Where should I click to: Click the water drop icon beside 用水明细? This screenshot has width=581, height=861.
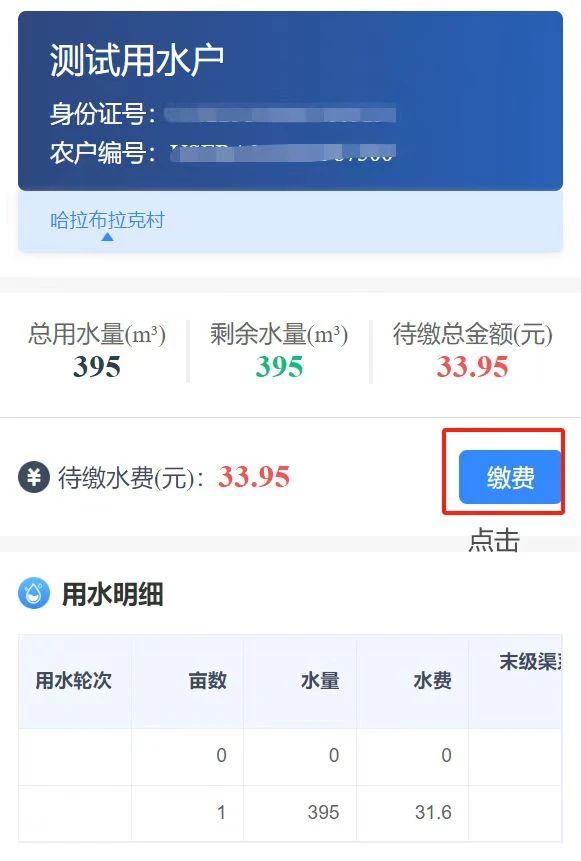pyautogui.click(x=34, y=593)
